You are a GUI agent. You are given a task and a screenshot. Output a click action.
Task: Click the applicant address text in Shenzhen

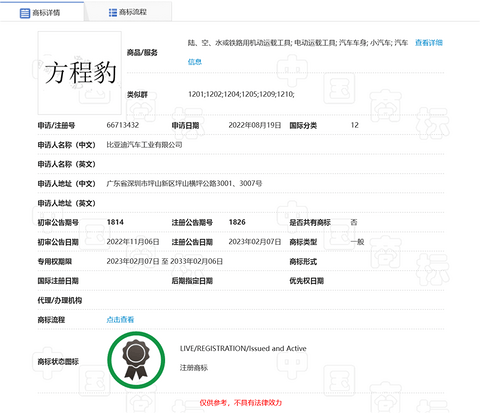tap(184, 183)
